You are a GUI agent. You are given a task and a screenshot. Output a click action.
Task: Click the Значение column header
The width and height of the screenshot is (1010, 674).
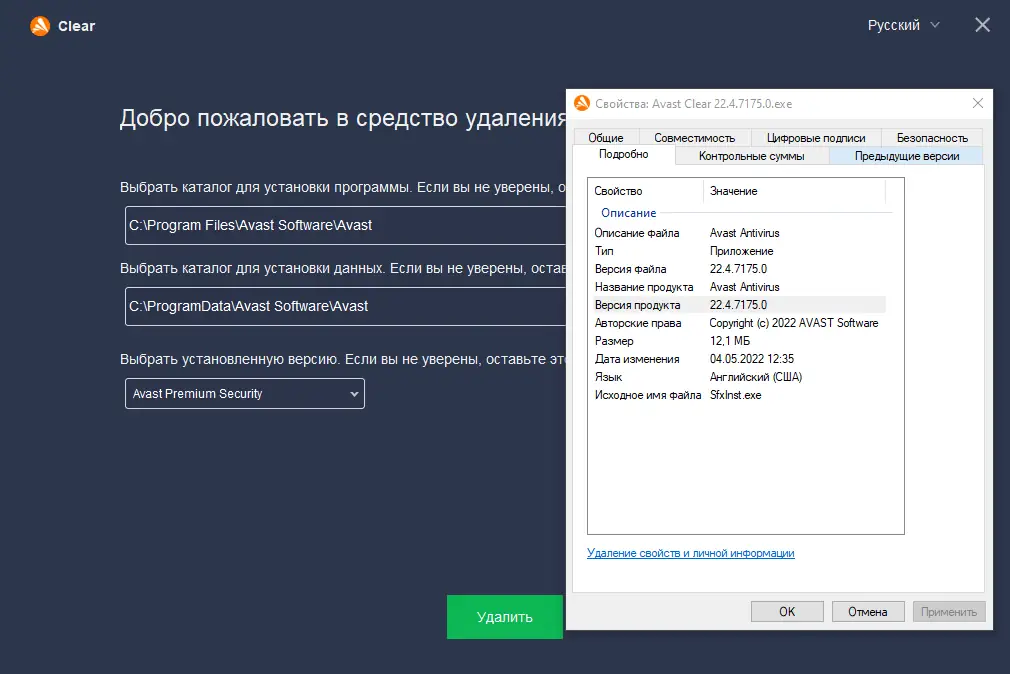point(794,191)
